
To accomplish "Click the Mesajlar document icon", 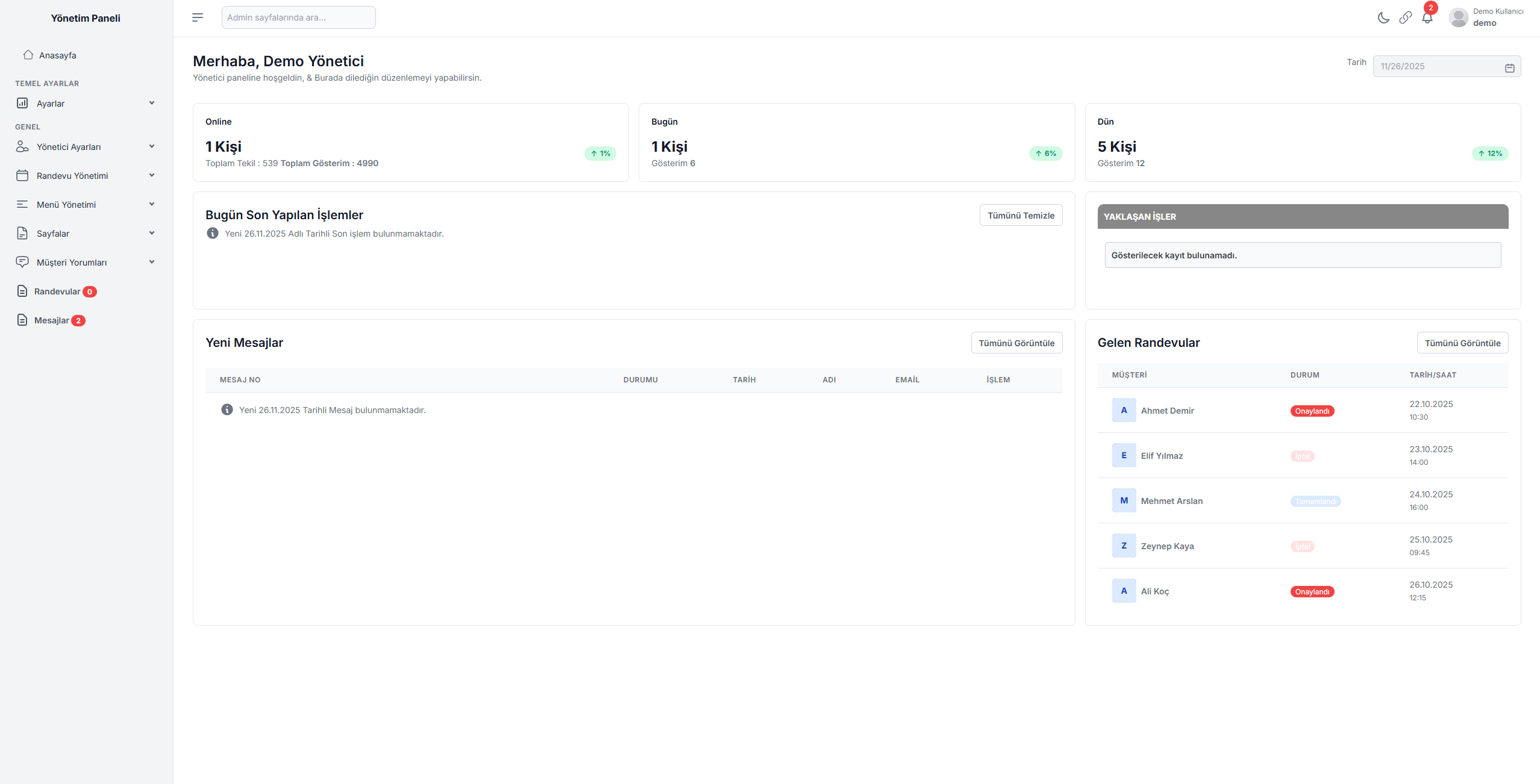I will (22, 320).
